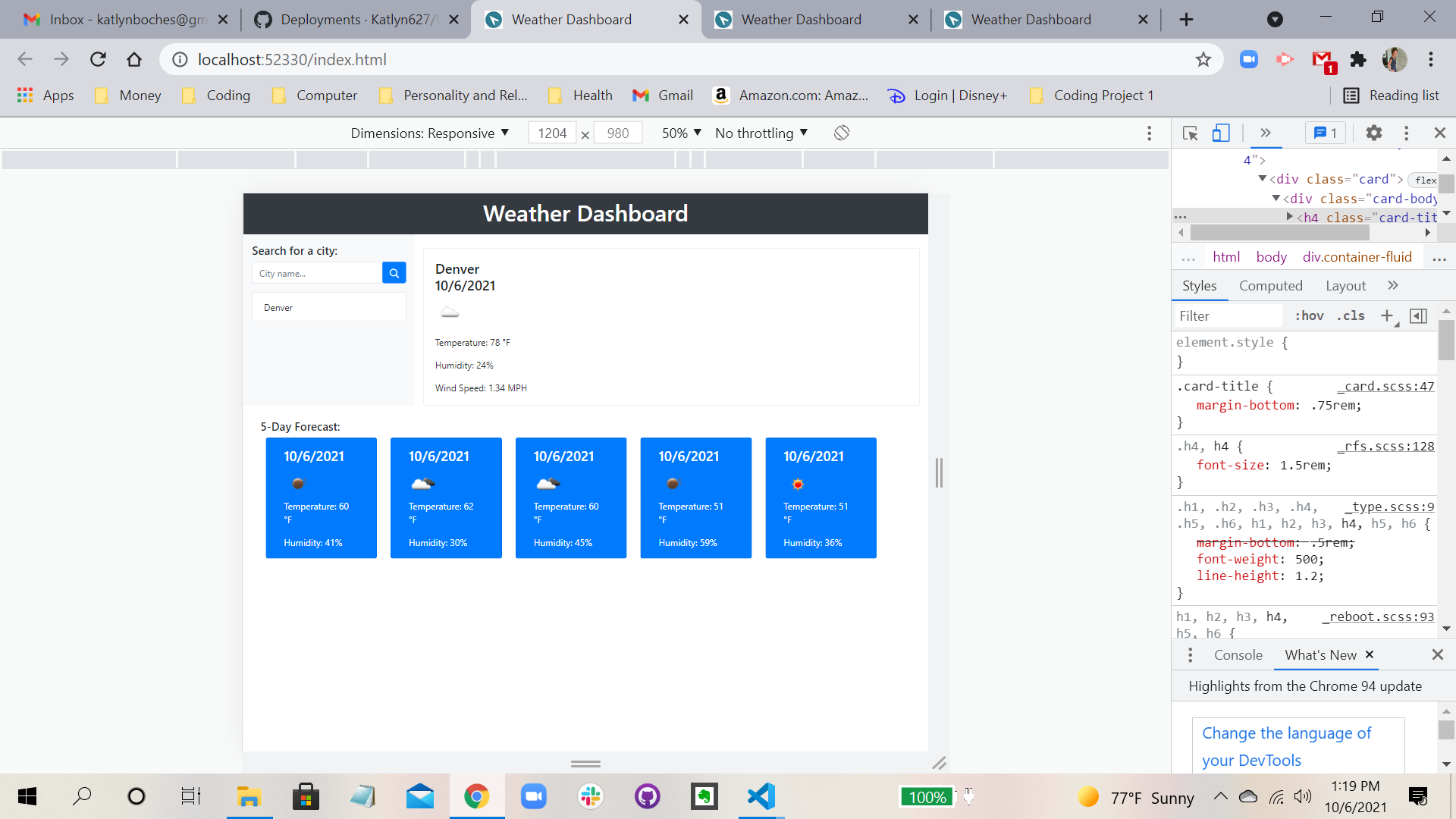Viewport: 1456px width, 819px height.
Task: Open the GitHub Desktop taskbar icon
Action: point(647,796)
